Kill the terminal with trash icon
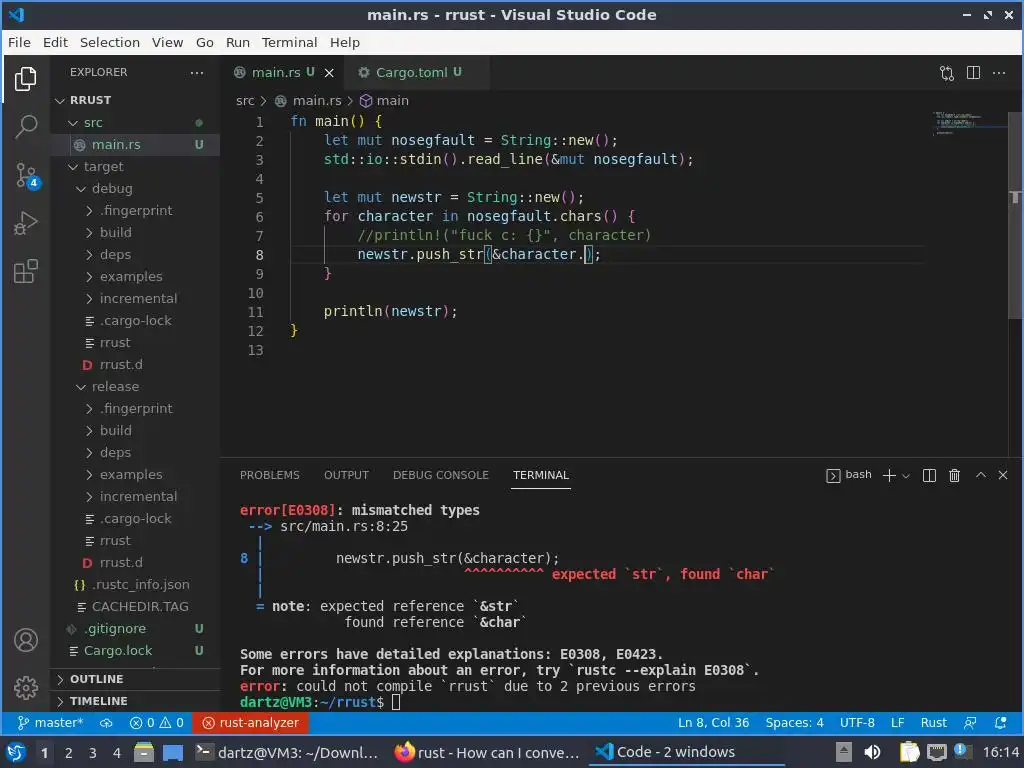 point(954,475)
